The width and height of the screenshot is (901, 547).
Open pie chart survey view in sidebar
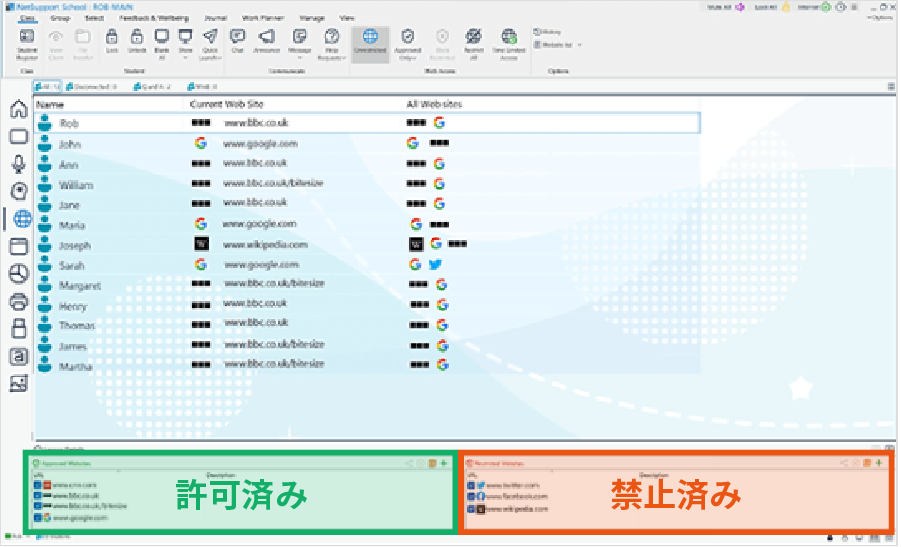(x=19, y=274)
